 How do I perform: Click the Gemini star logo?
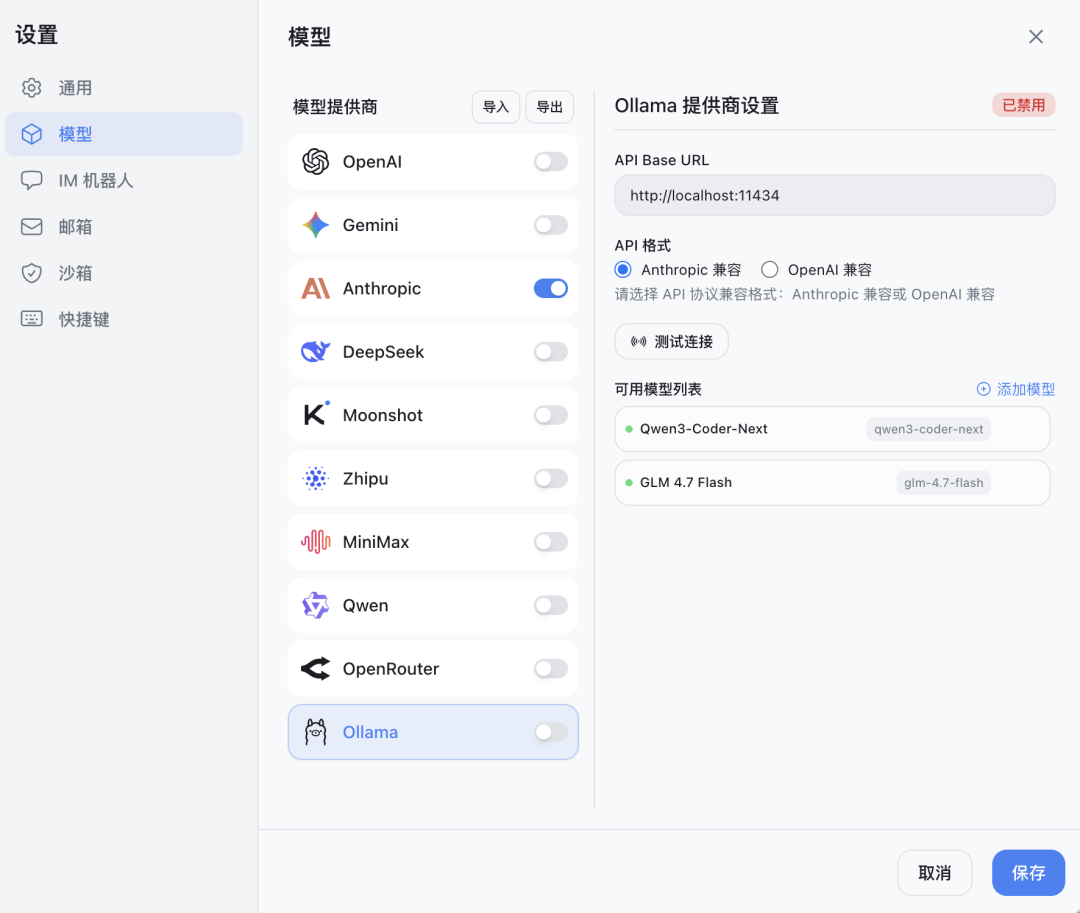point(315,225)
